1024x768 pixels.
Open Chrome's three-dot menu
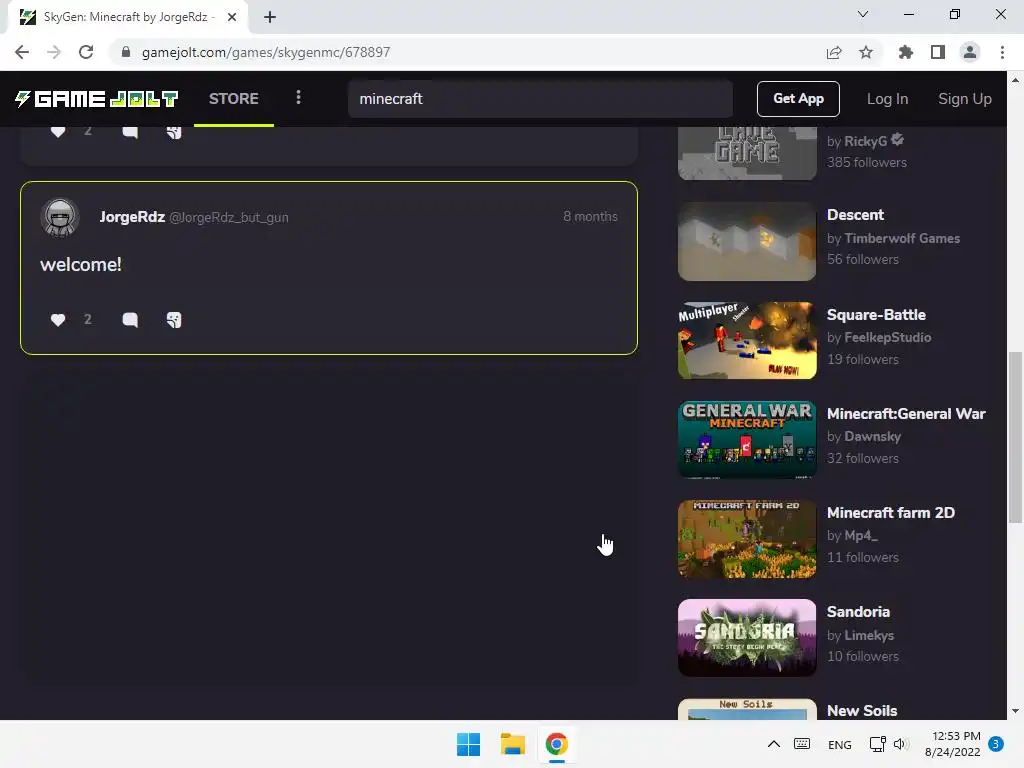click(x=1002, y=52)
